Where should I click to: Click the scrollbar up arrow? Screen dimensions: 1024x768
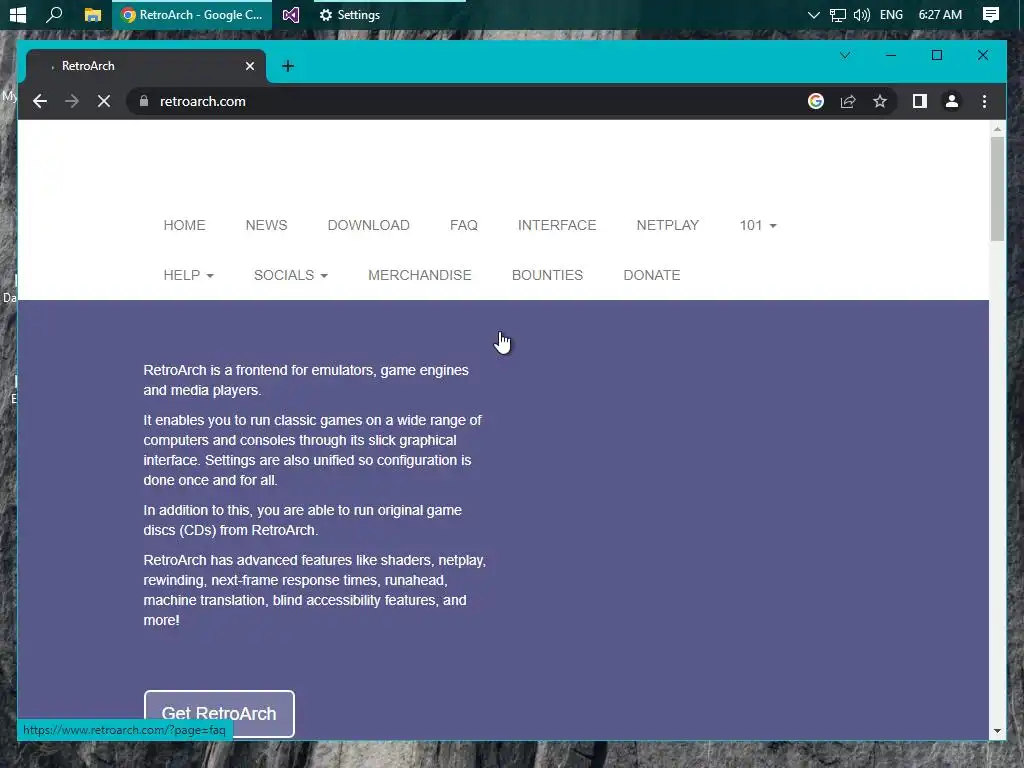pos(997,129)
